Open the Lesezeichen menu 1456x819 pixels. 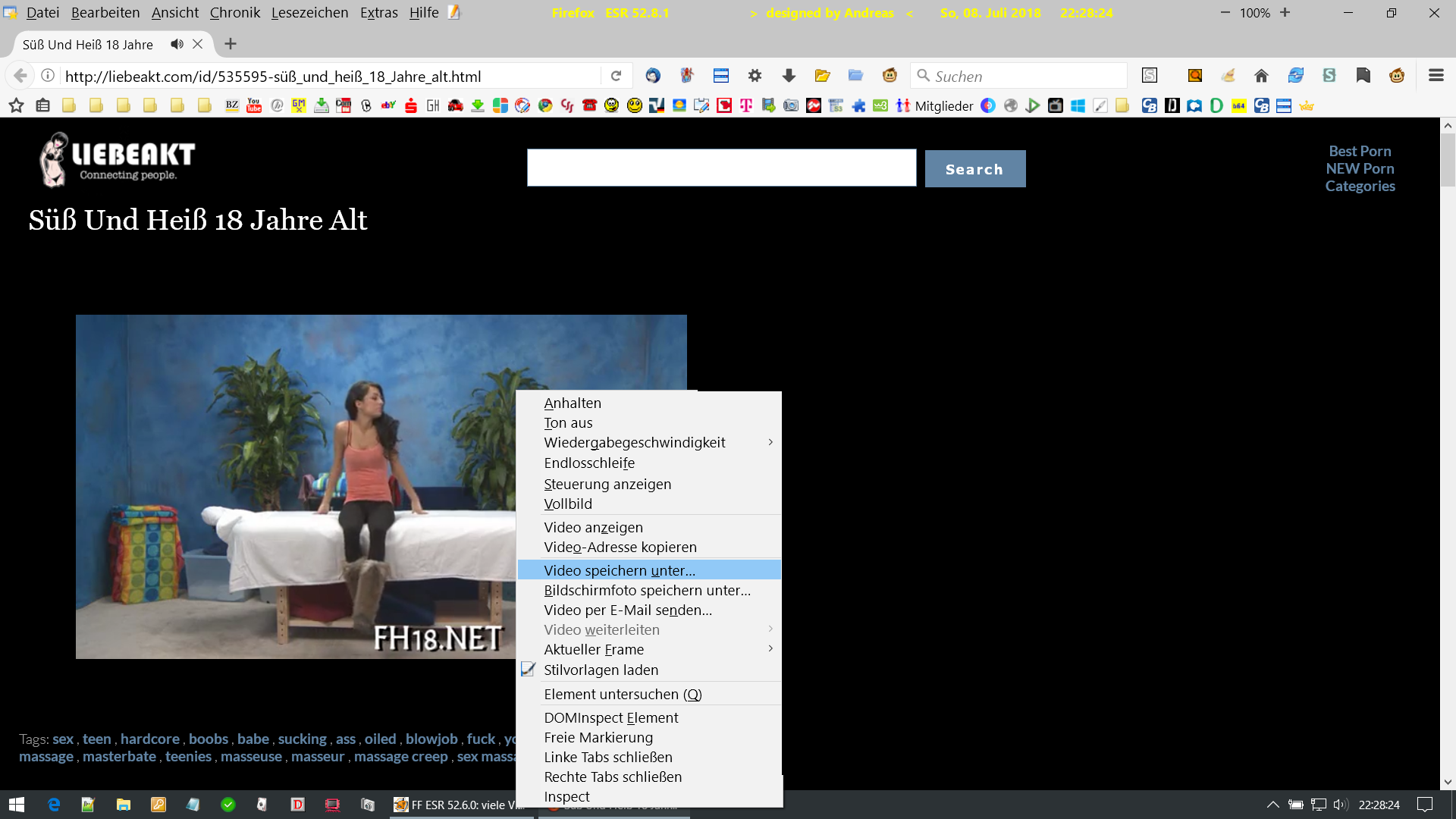click(x=309, y=13)
